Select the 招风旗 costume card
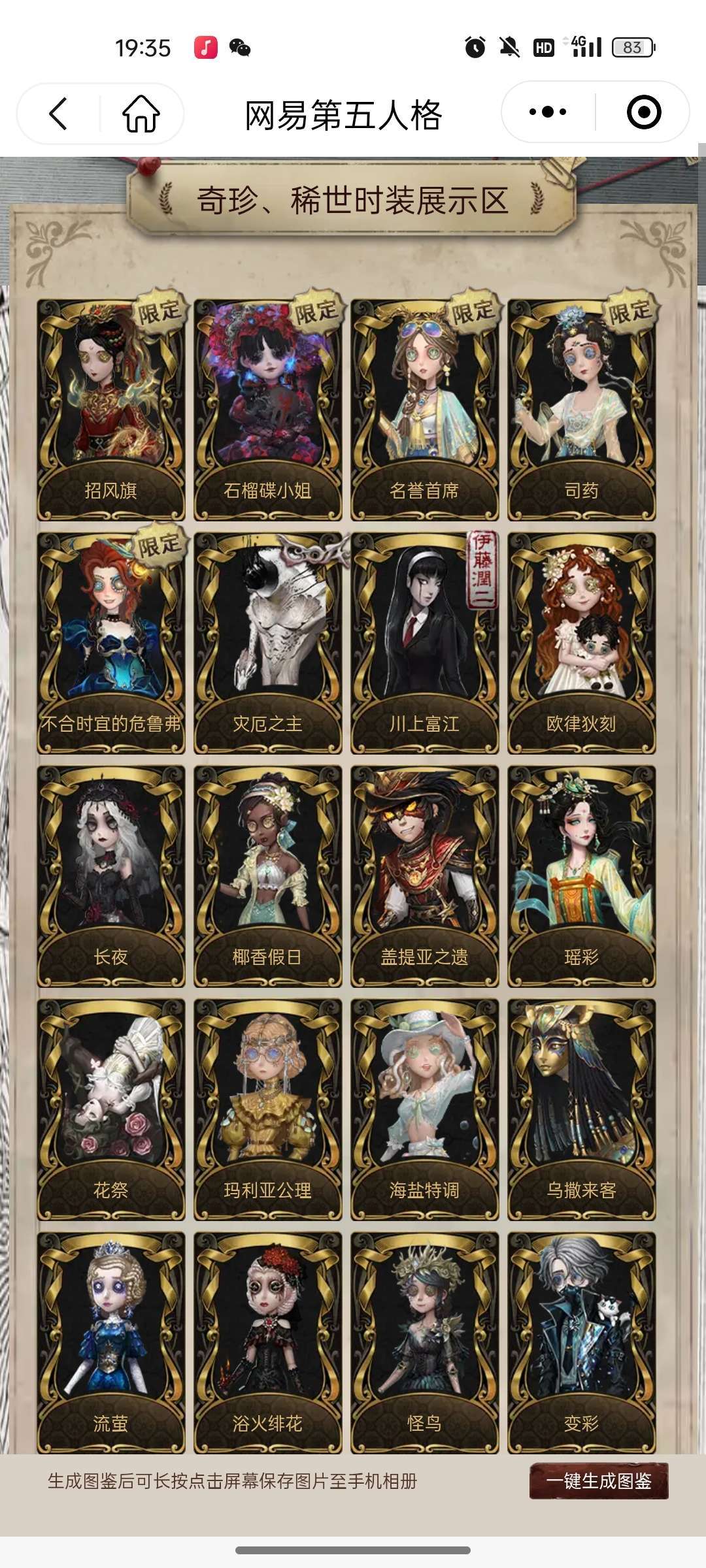706x1568 pixels. (x=111, y=410)
